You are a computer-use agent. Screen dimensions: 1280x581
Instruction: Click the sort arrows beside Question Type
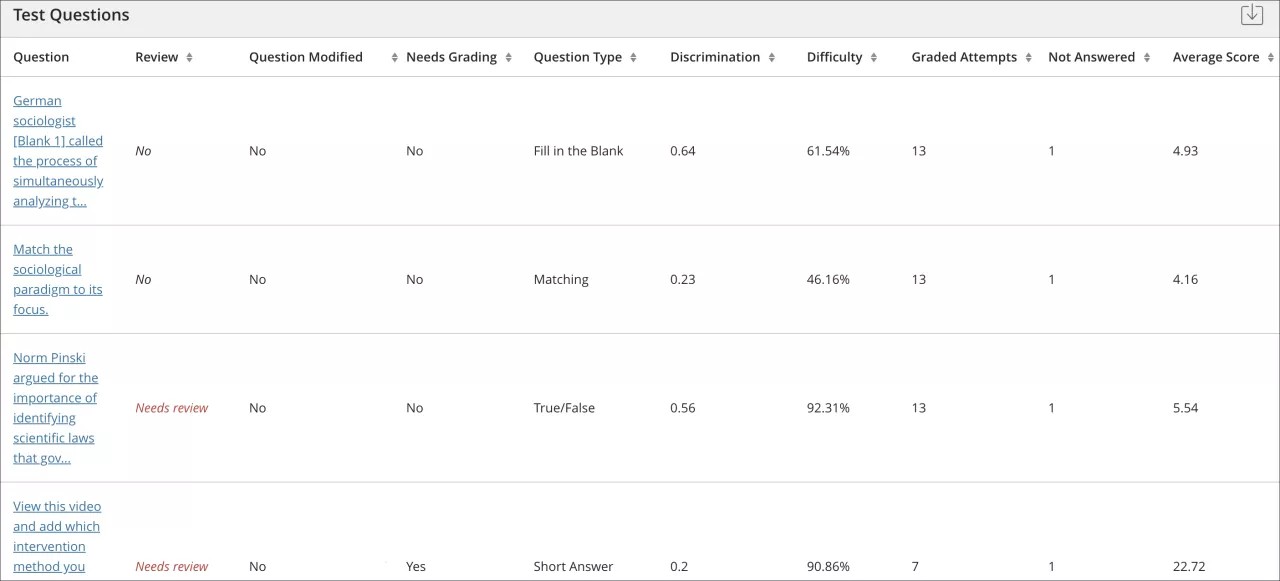(x=634, y=57)
